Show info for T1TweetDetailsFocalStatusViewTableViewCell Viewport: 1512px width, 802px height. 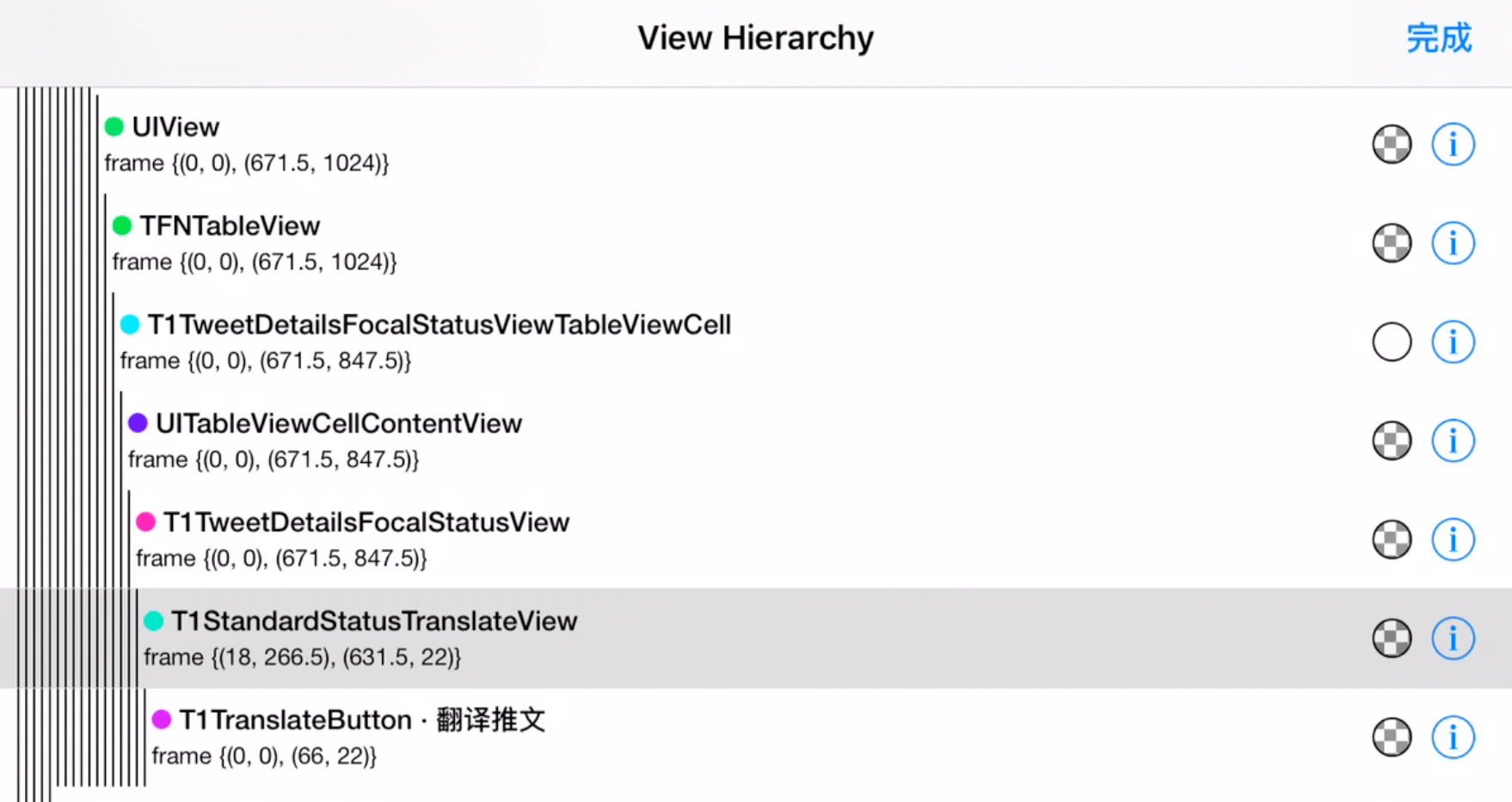(x=1453, y=342)
